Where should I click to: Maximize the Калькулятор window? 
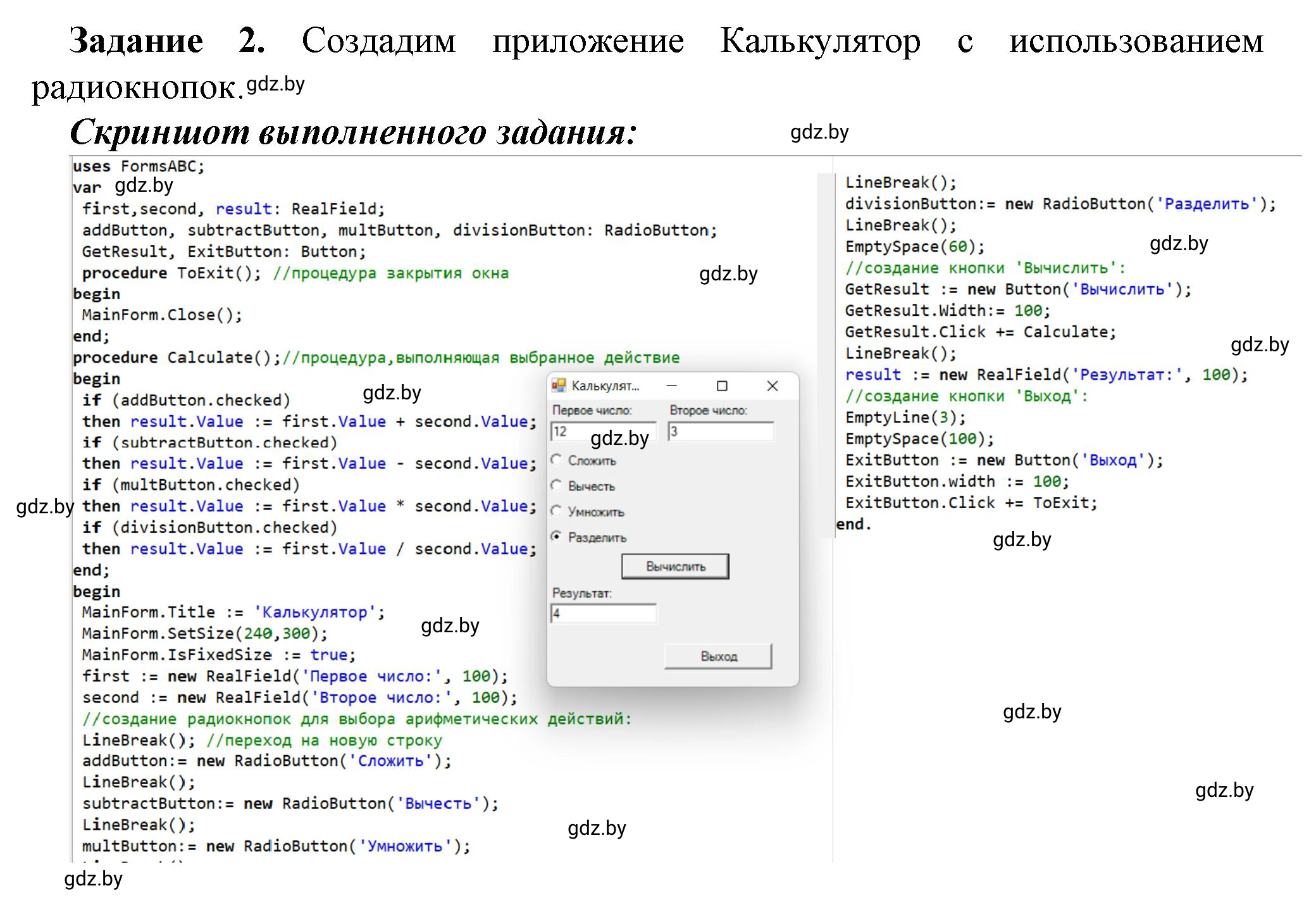tap(722, 385)
